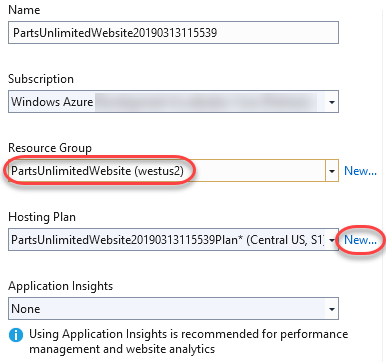Click the blue information icon
This screenshot has width=386, height=362.
[x=16, y=335]
